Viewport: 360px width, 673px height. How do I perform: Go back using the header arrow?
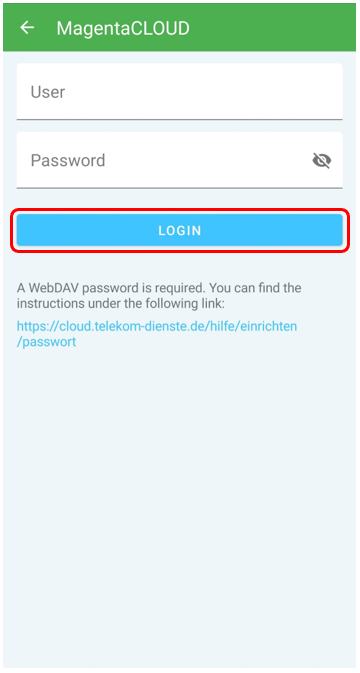coord(27,27)
